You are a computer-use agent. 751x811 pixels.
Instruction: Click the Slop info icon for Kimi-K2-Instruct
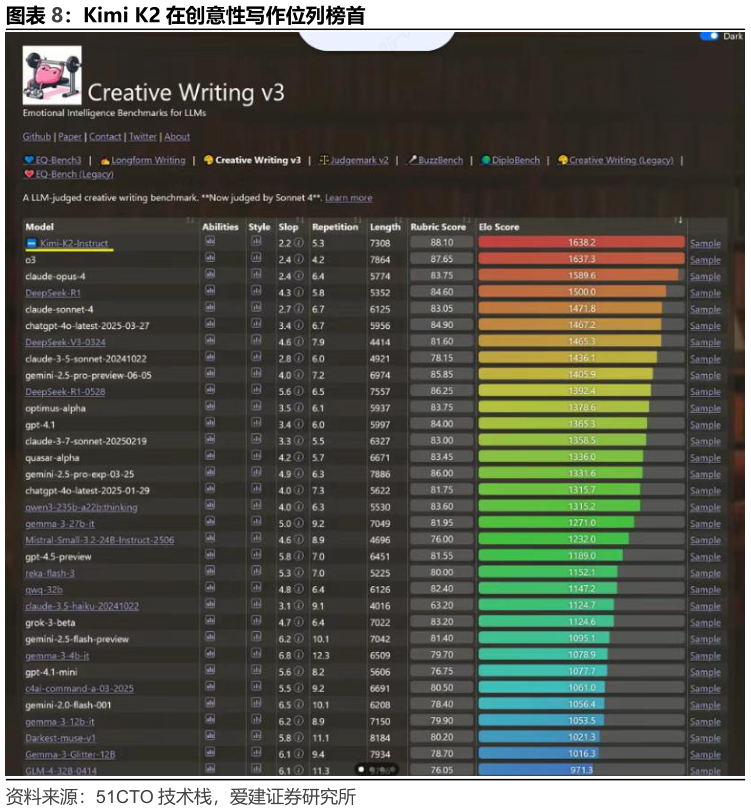tap(298, 243)
